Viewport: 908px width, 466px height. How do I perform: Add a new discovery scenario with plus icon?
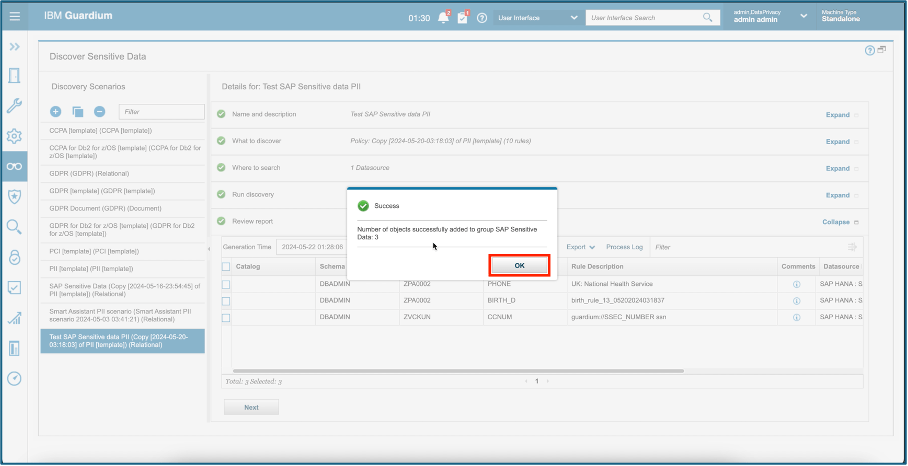click(56, 112)
